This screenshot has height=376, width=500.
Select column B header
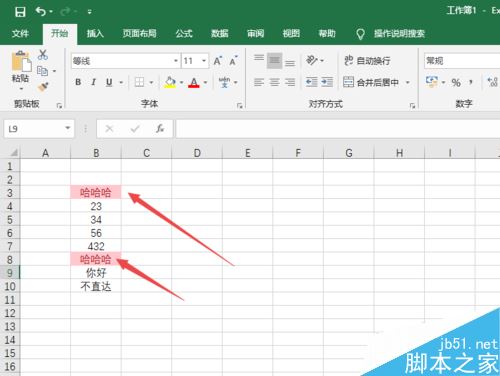click(x=96, y=153)
